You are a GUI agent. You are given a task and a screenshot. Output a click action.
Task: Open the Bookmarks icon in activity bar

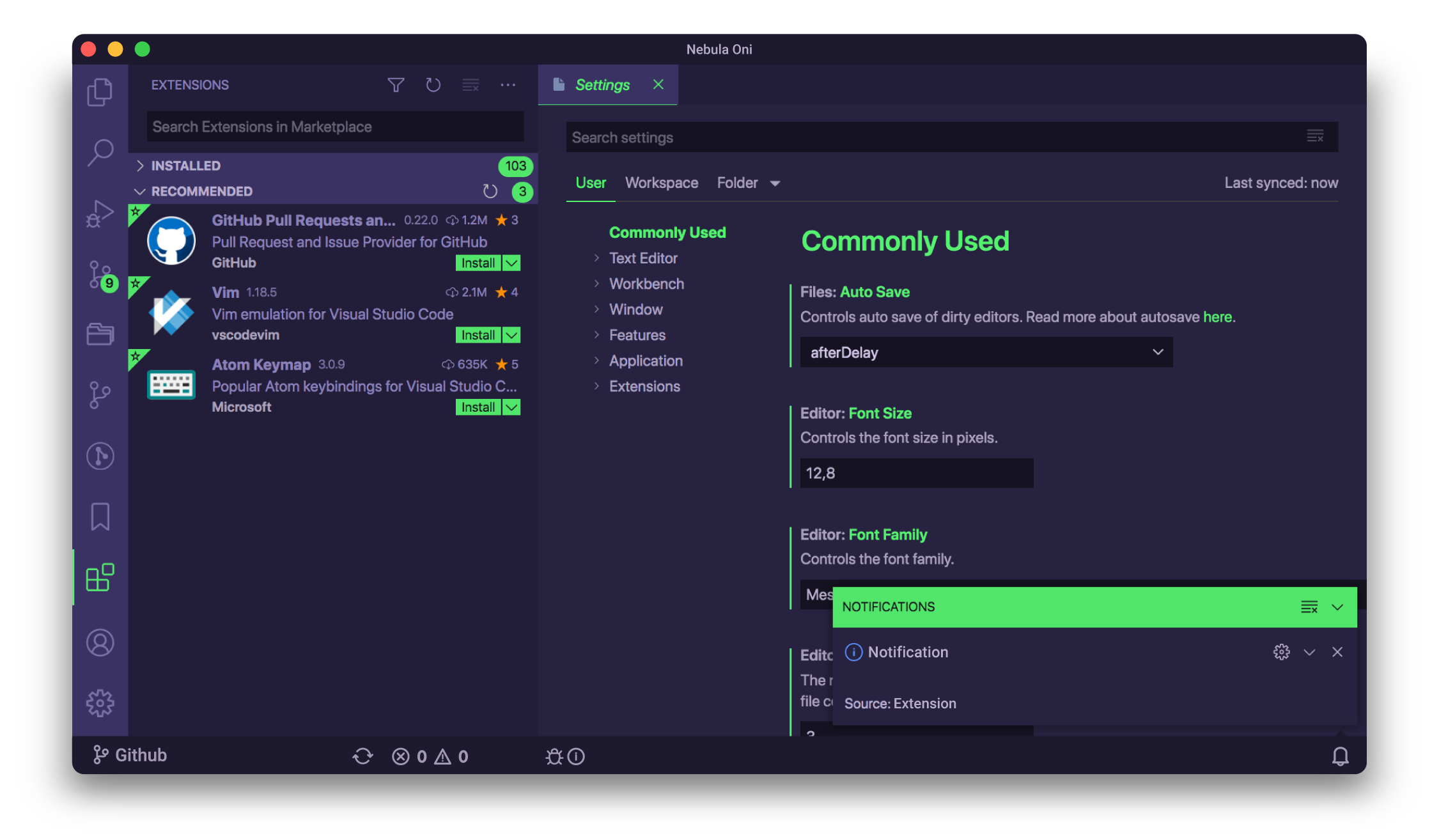click(100, 517)
